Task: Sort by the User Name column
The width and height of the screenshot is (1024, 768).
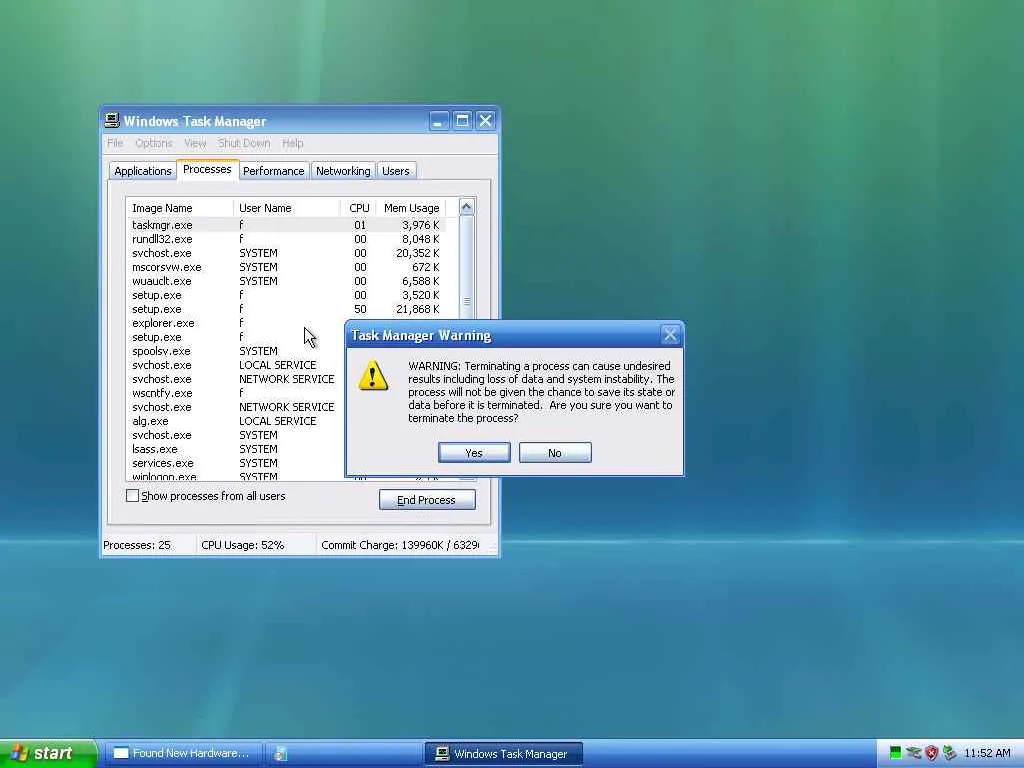Action: tap(287, 208)
